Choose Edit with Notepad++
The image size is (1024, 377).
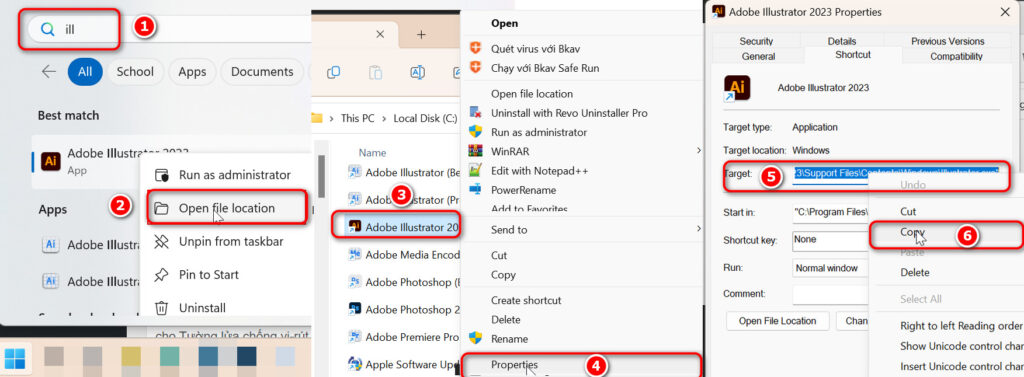coord(539,171)
